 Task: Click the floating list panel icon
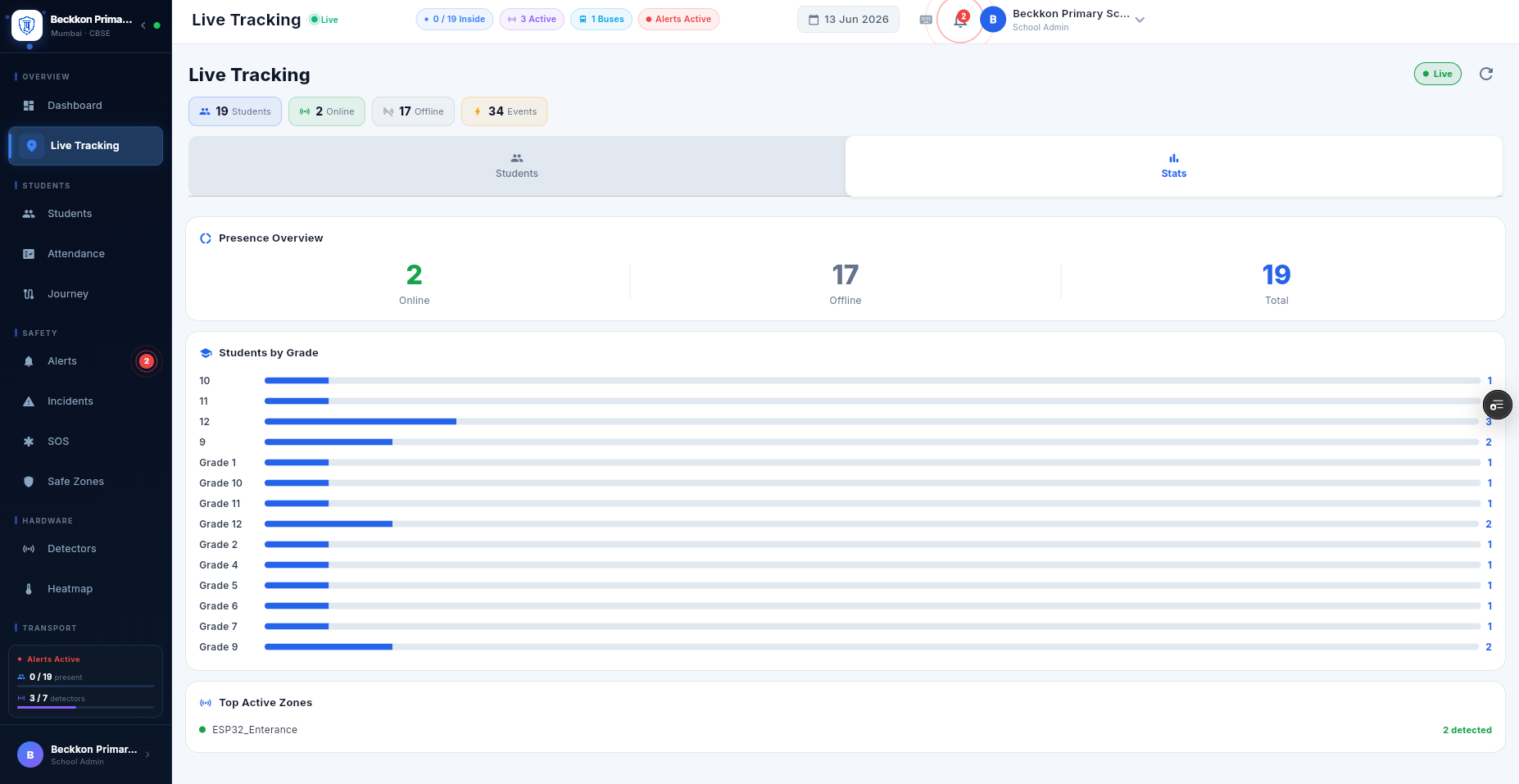1497,405
